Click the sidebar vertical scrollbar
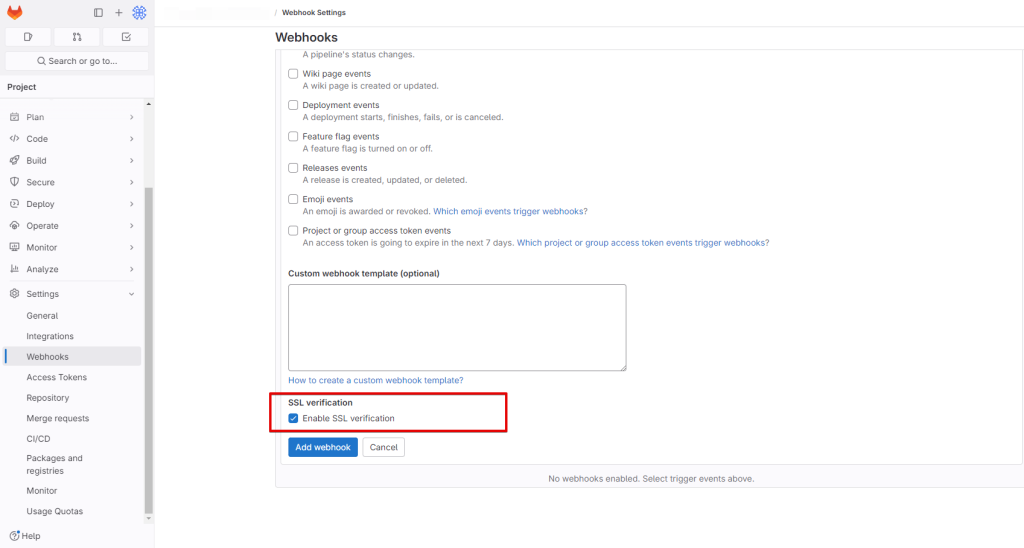This screenshot has height=548, width=1024. (x=149, y=350)
